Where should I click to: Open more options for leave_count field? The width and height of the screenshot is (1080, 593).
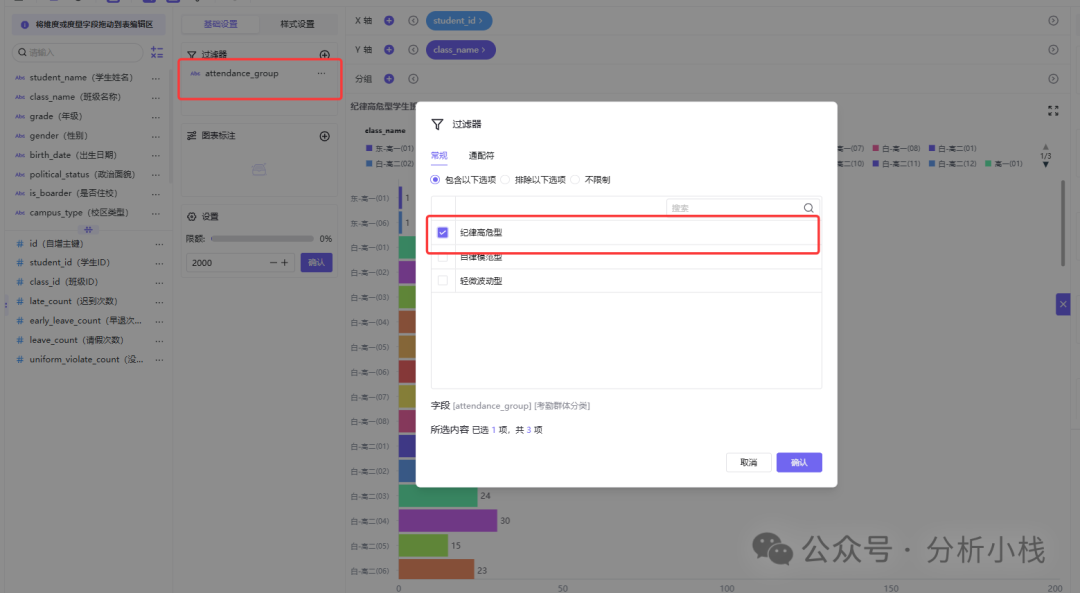point(159,340)
